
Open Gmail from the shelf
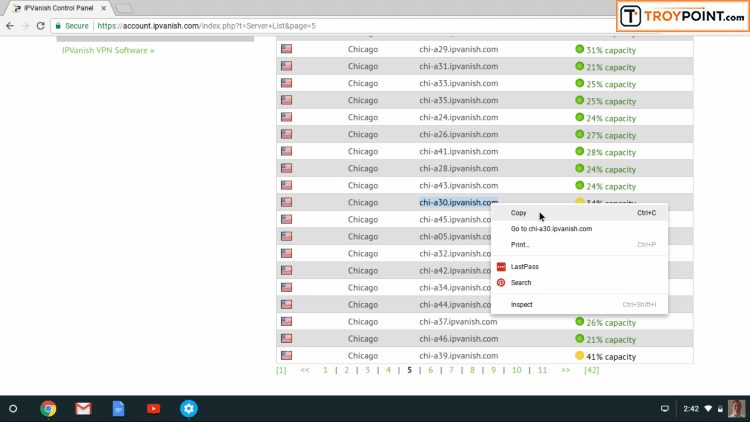83,409
